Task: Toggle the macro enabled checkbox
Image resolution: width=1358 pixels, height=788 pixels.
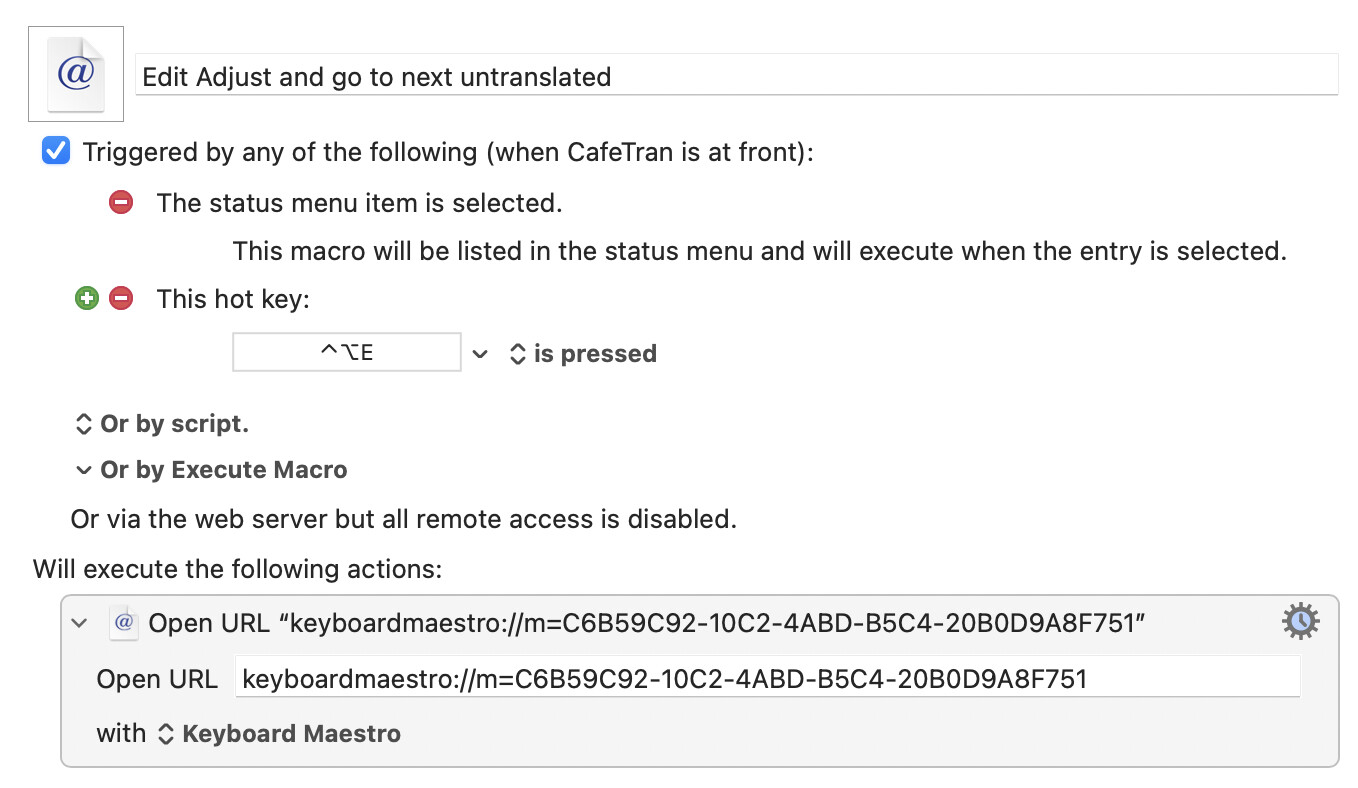Action: coord(56,152)
